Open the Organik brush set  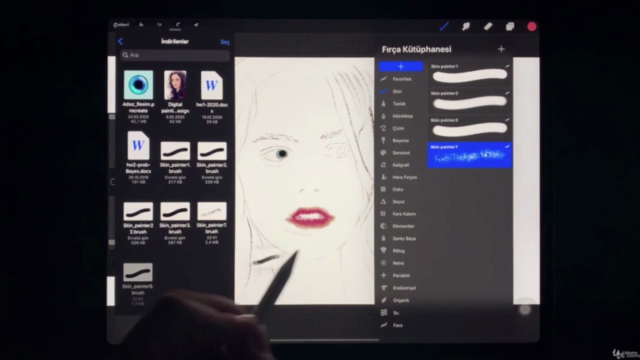(401, 300)
